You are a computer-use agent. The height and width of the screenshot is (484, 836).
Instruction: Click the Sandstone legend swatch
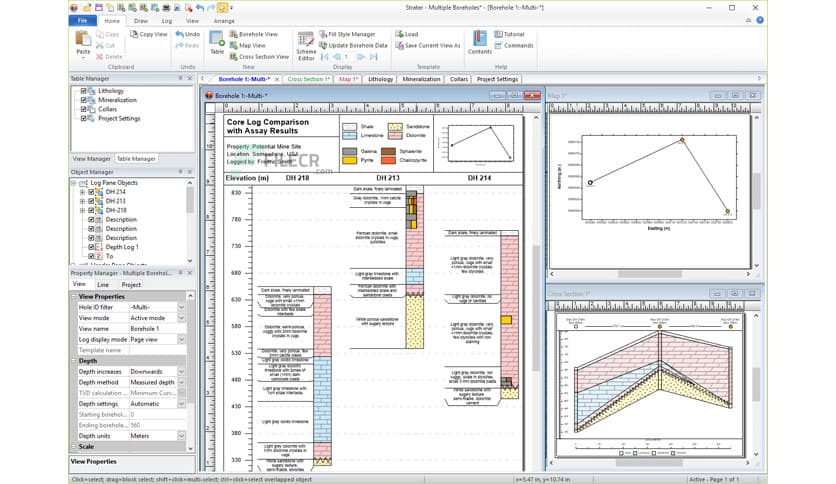coord(395,127)
